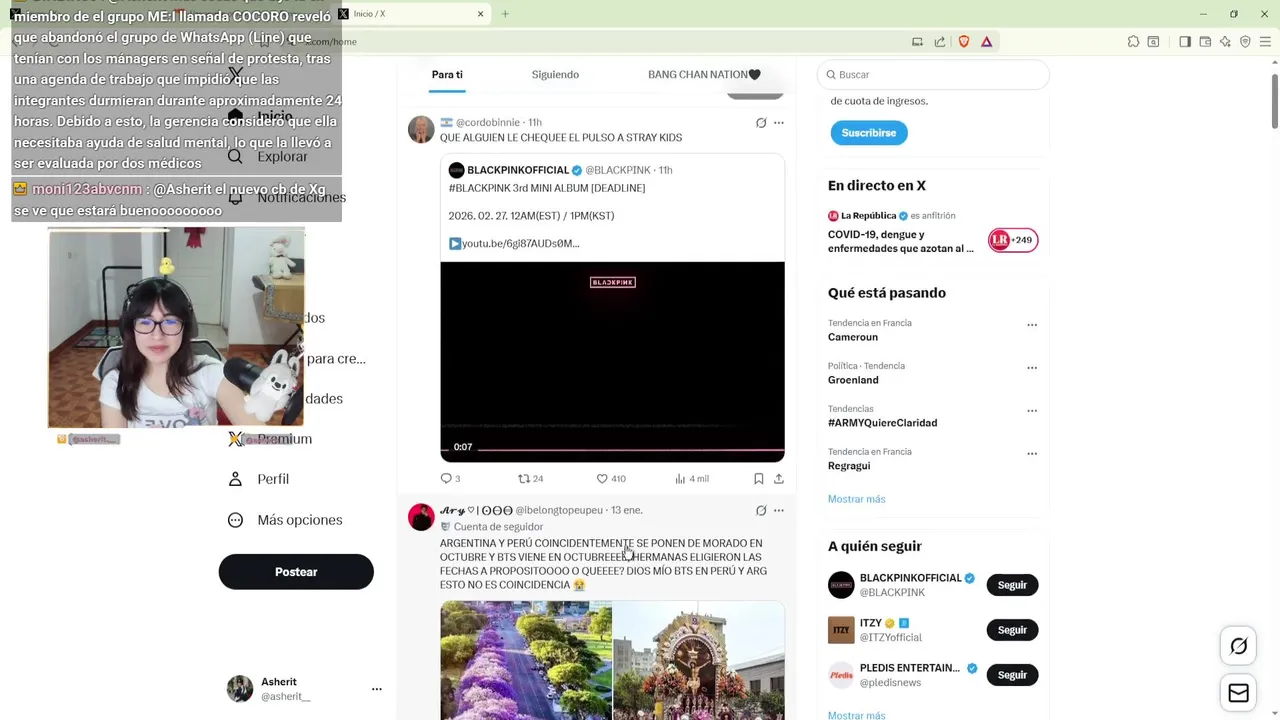View analytics showing 4 mil views
The width and height of the screenshot is (1280, 720).
[x=691, y=478]
